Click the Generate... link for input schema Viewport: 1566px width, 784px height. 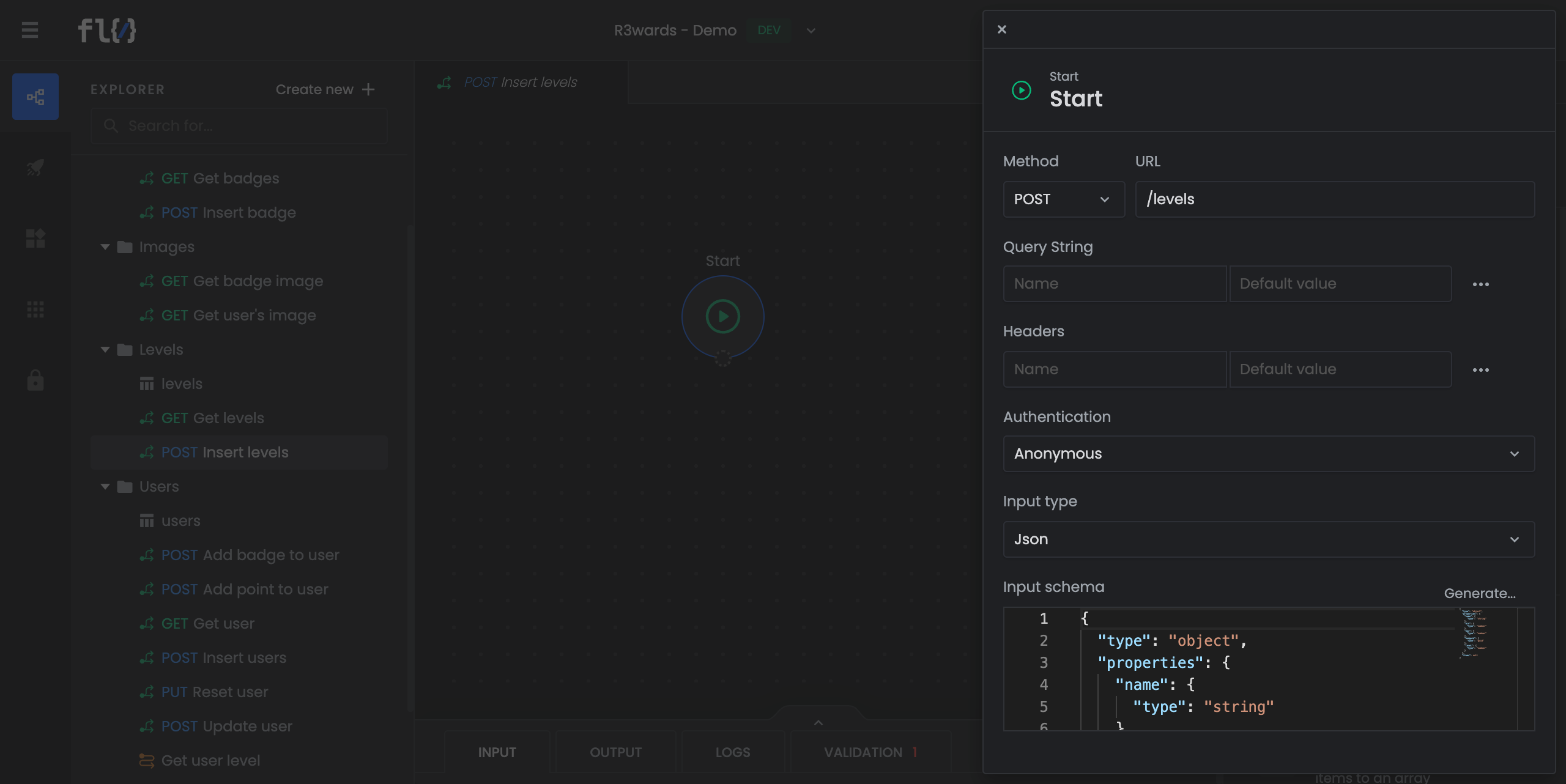1480,593
